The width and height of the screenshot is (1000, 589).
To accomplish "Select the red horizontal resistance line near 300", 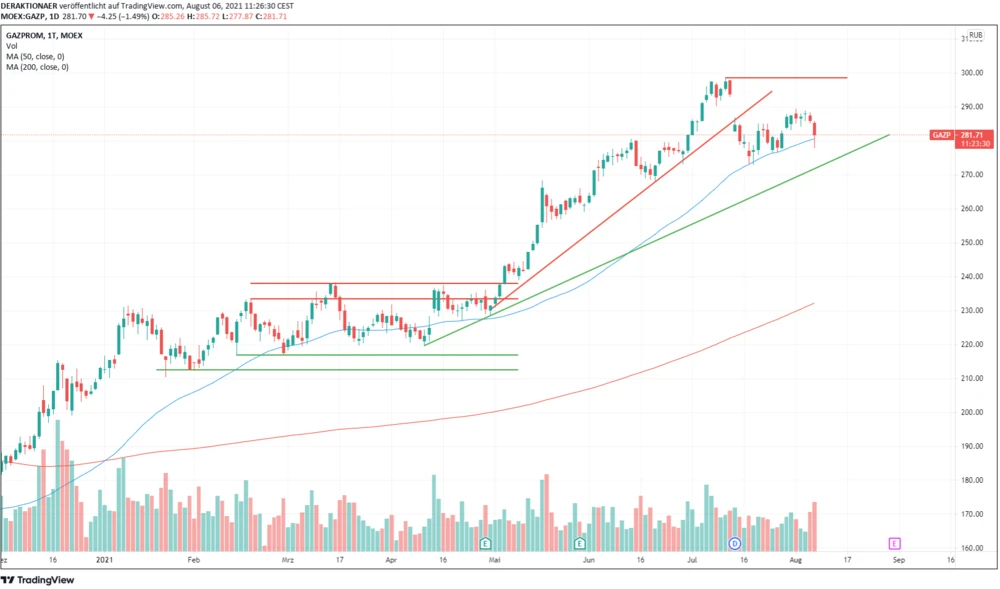I will pos(790,78).
